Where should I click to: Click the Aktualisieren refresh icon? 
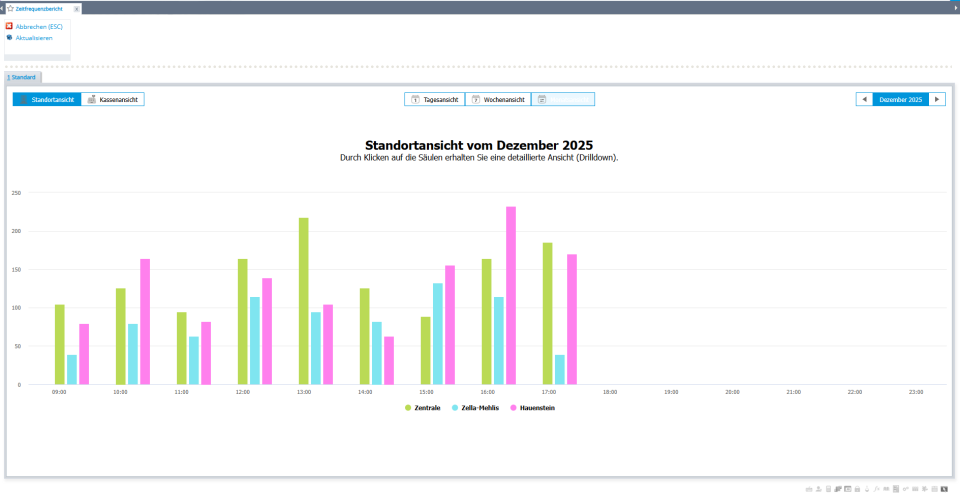pyautogui.click(x=9, y=38)
